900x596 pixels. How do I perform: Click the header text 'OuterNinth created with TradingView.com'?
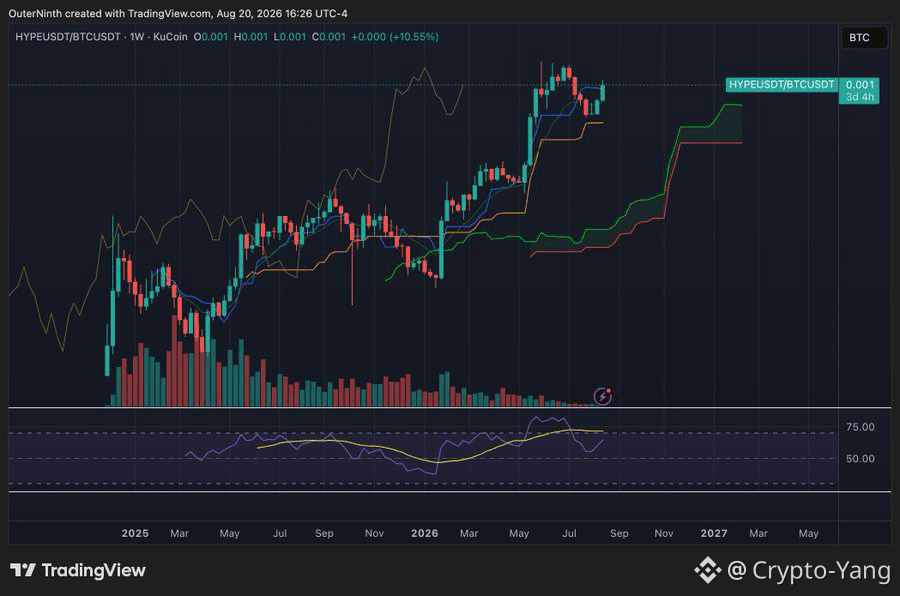(109, 13)
